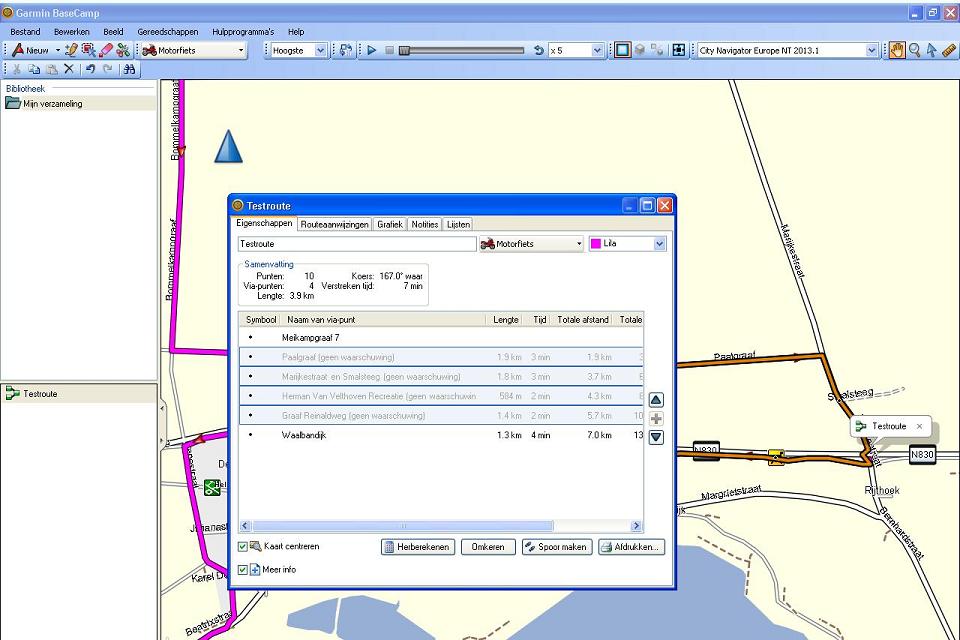Select the Meikampgraaf 7 via-point row
This screenshot has height=640, width=960.
pos(441,337)
